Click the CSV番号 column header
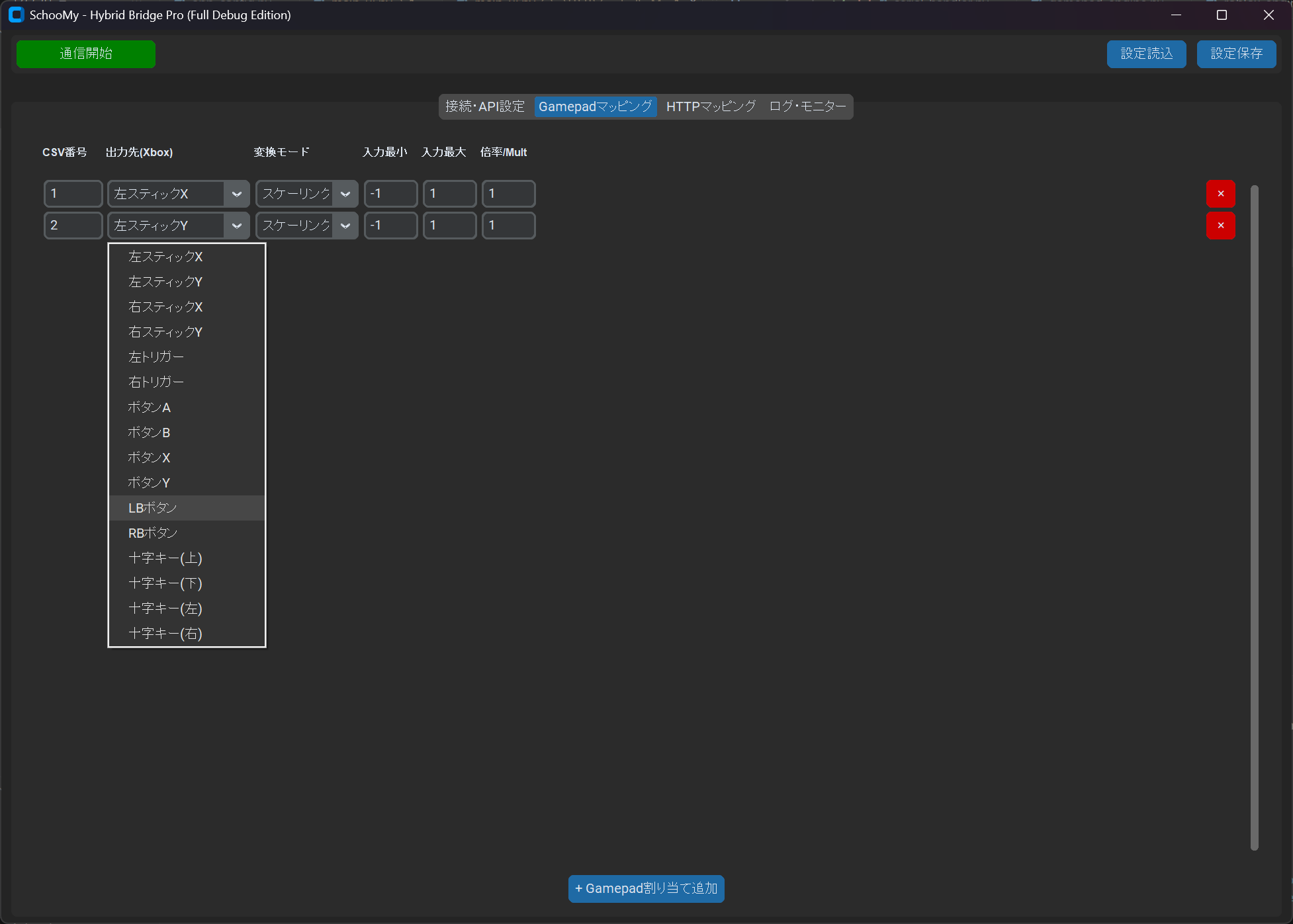Viewport: 1293px width, 924px height. 65,152
